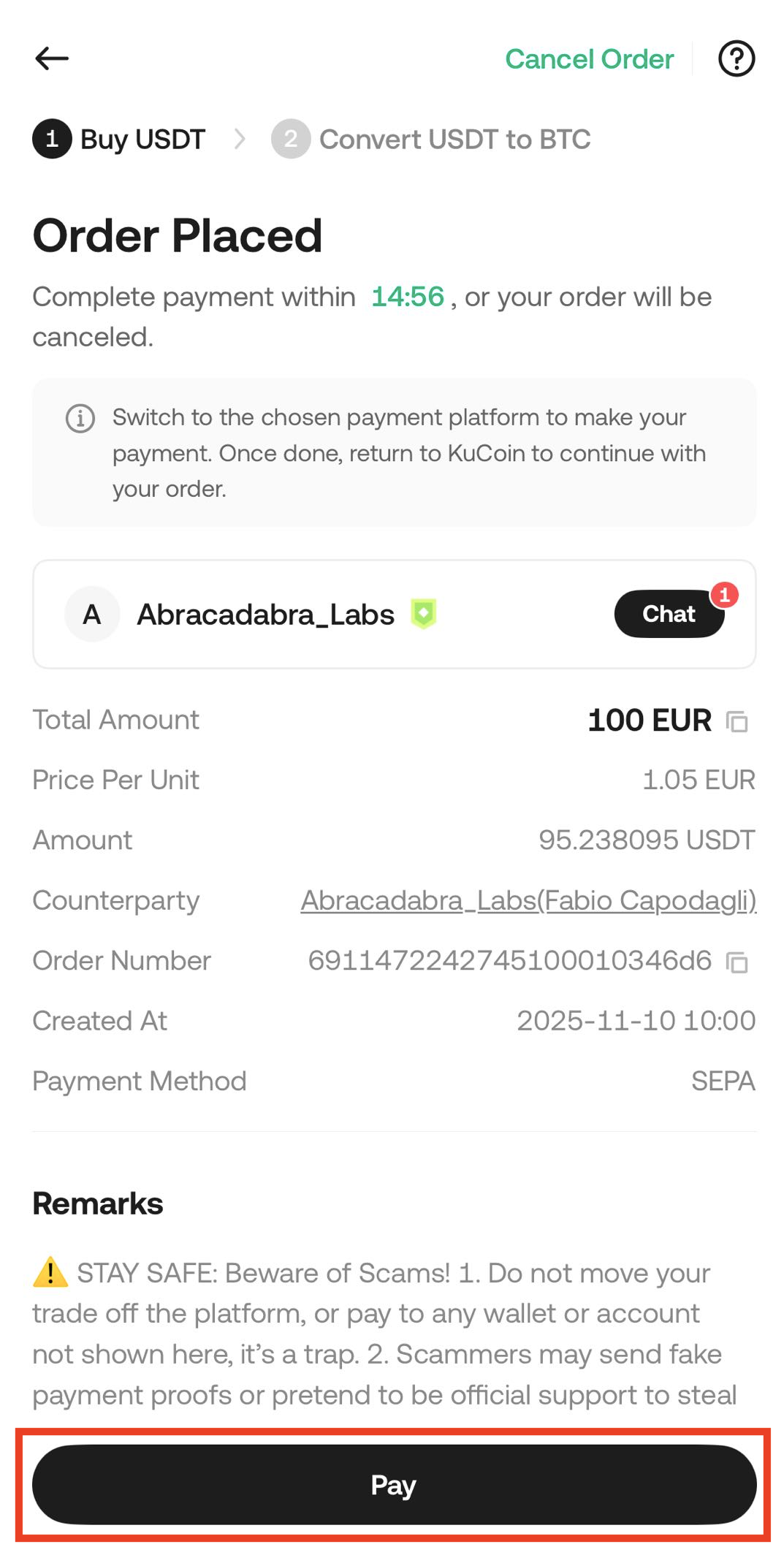This screenshot has height=1547, width=784.
Task: Tap the info icon in the notice
Action: coord(80,419)
